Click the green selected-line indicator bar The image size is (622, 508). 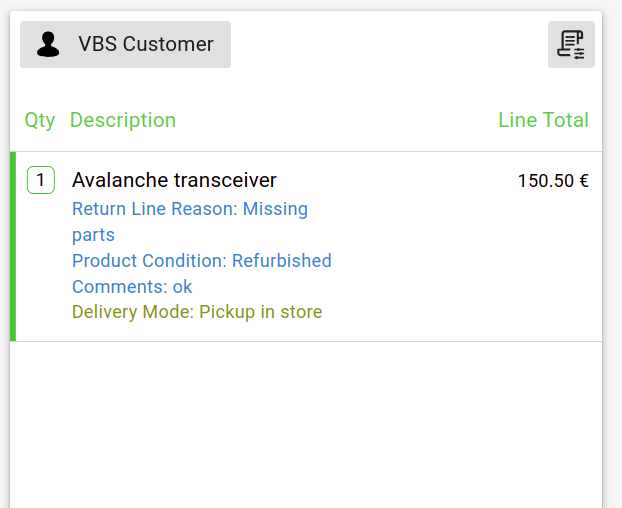(x=13, y=246)
